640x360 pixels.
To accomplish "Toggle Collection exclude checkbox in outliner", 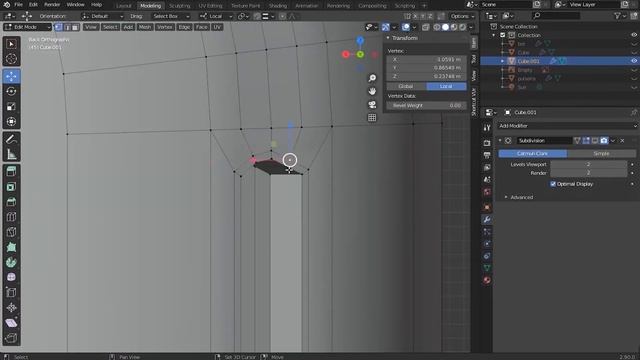I will (503, 35).
